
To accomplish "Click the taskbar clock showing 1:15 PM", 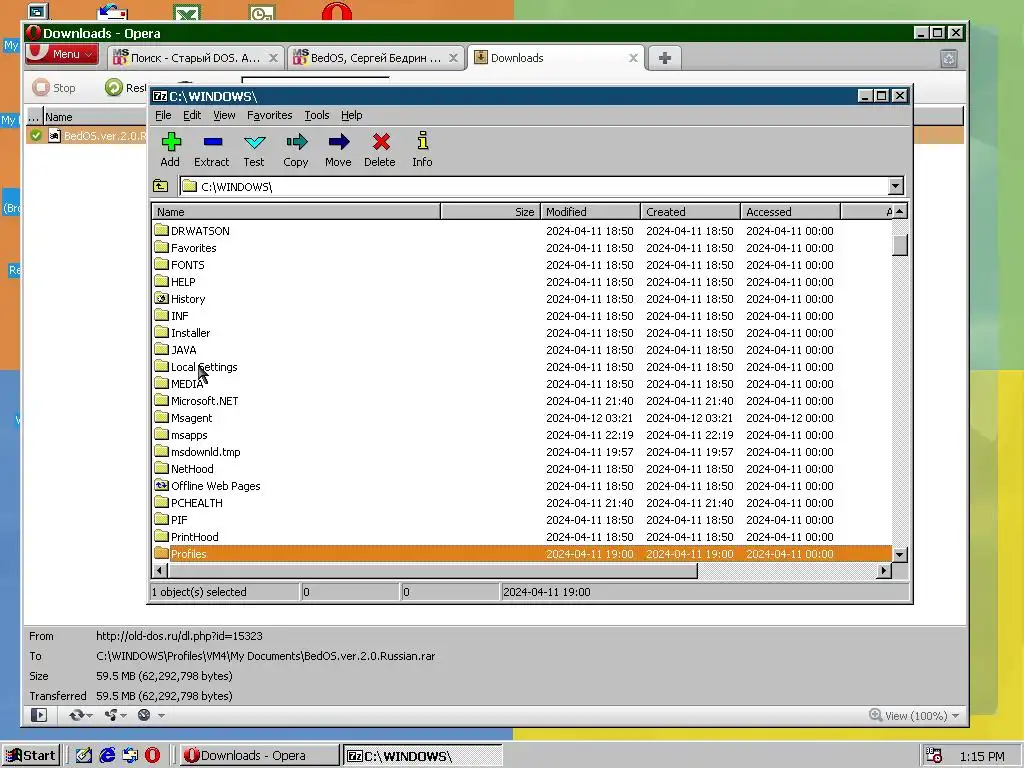I will 982,756.
